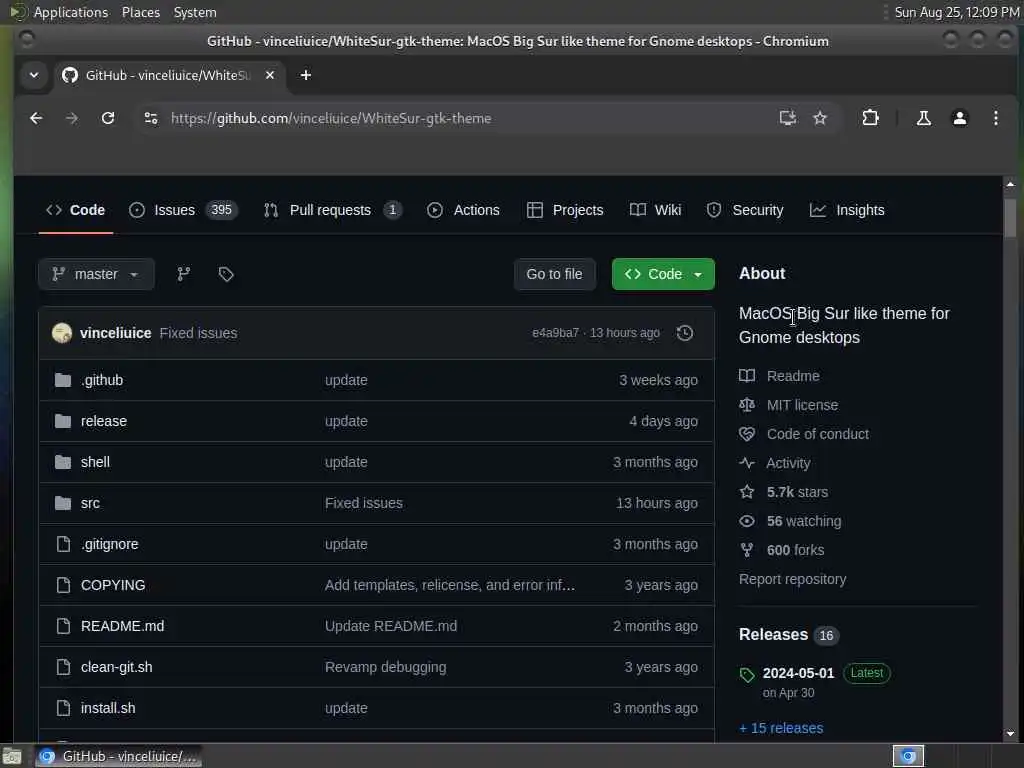The width and height of the screenshot is (1024, 768).
Task: Click the install.sh file icon
Action: tap(63, 708)
